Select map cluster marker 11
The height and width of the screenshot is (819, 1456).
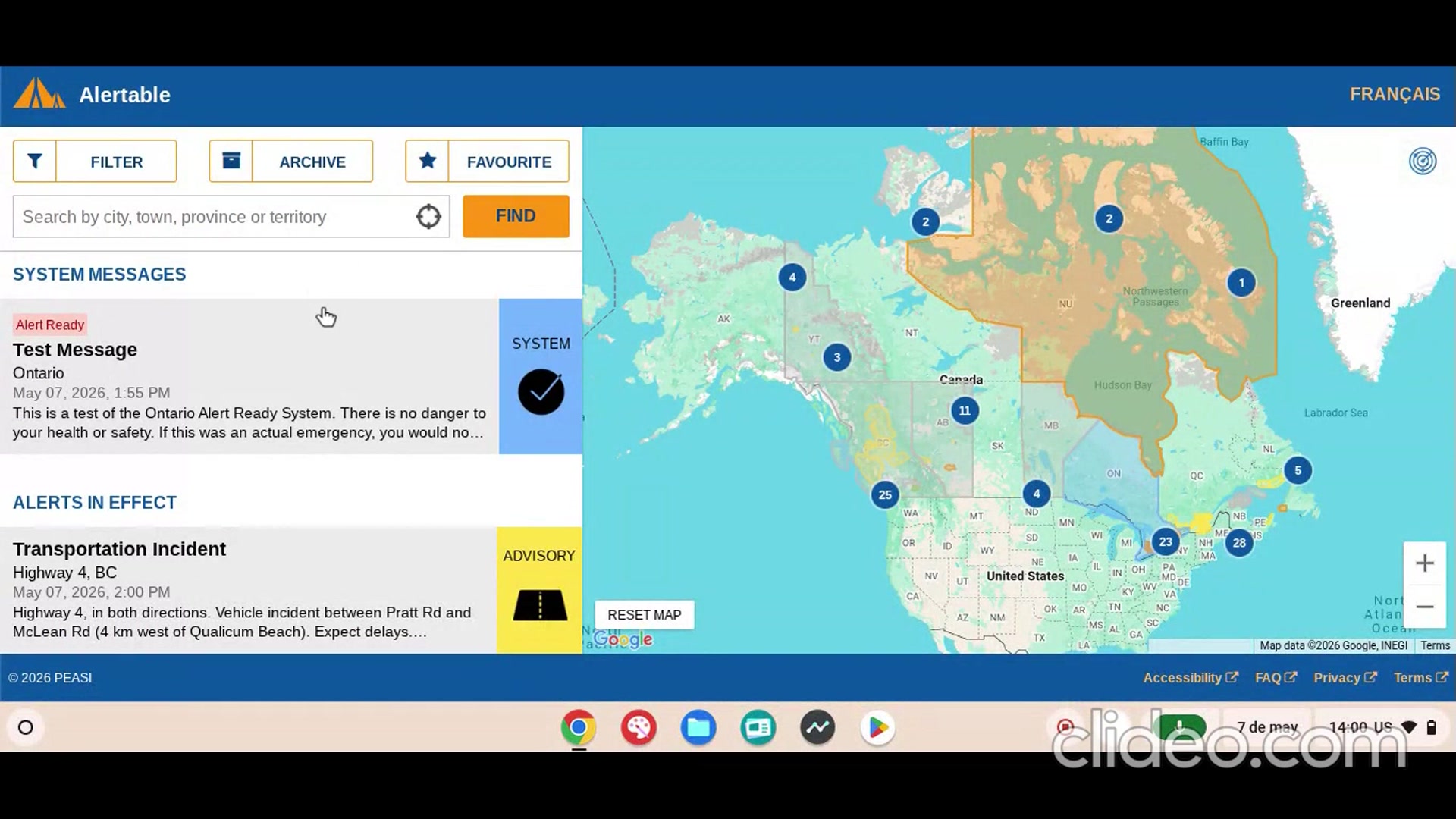click(x=965, y=411)
